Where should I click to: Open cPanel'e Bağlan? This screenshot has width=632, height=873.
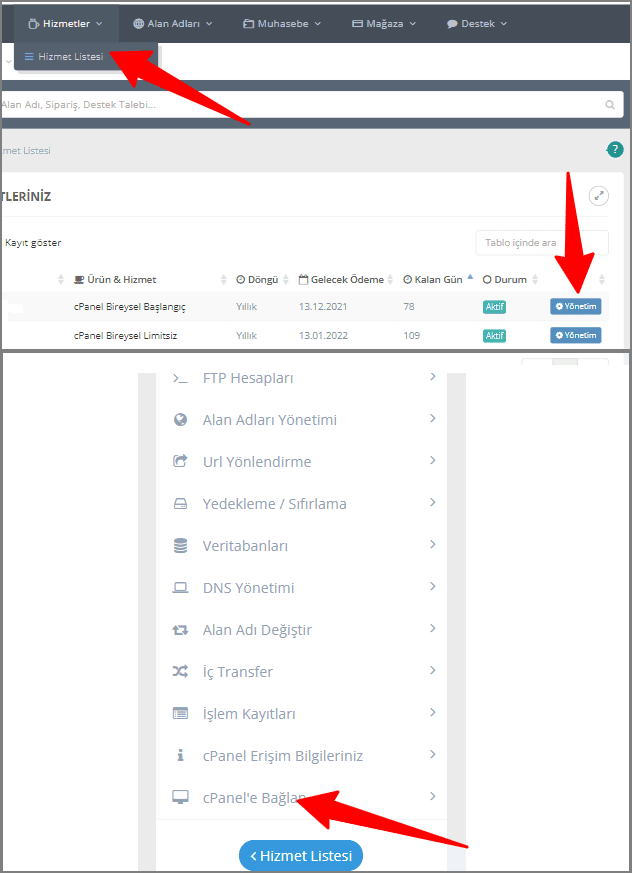tap(301, 798)
